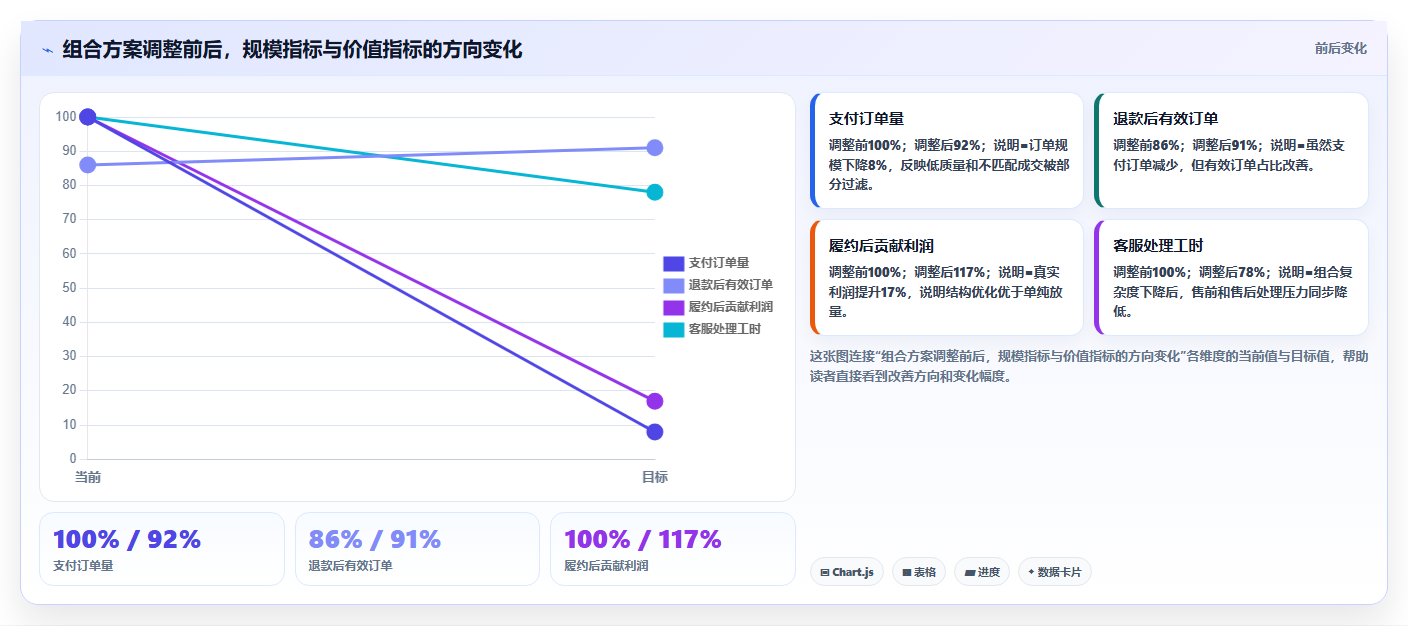The image size is (1408, 626).
Task: Toggle the 客服处理工时 legend color box
Action: pos(673,329)
